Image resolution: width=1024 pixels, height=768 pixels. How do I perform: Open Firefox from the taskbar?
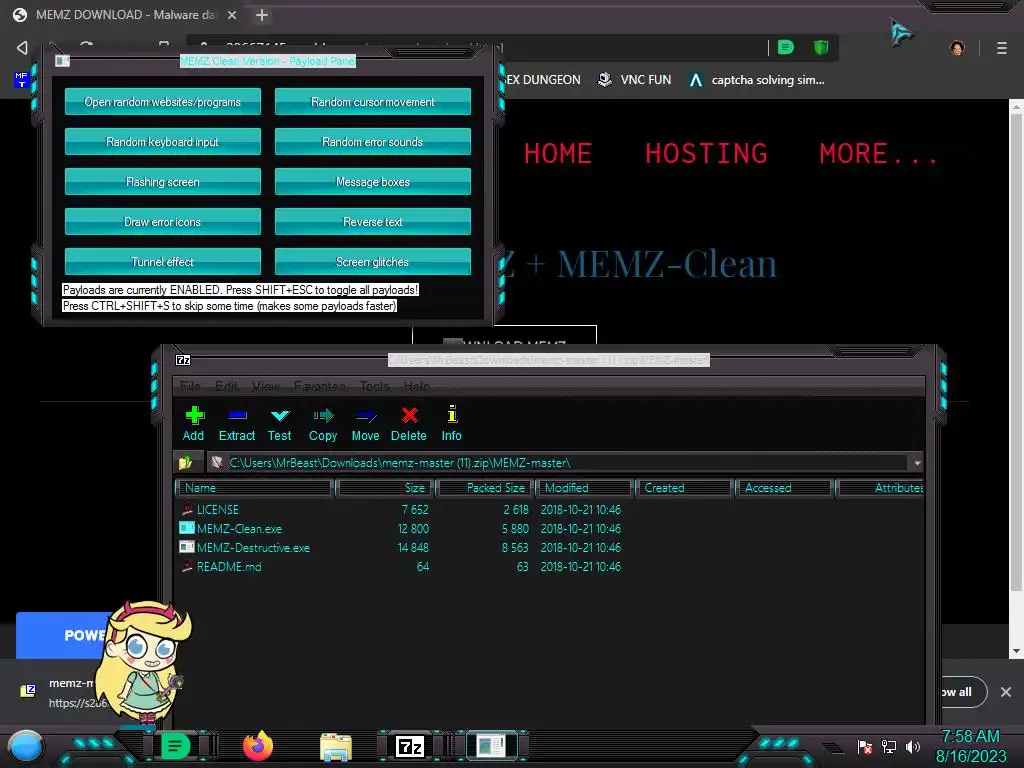click(x=258, y=746)
